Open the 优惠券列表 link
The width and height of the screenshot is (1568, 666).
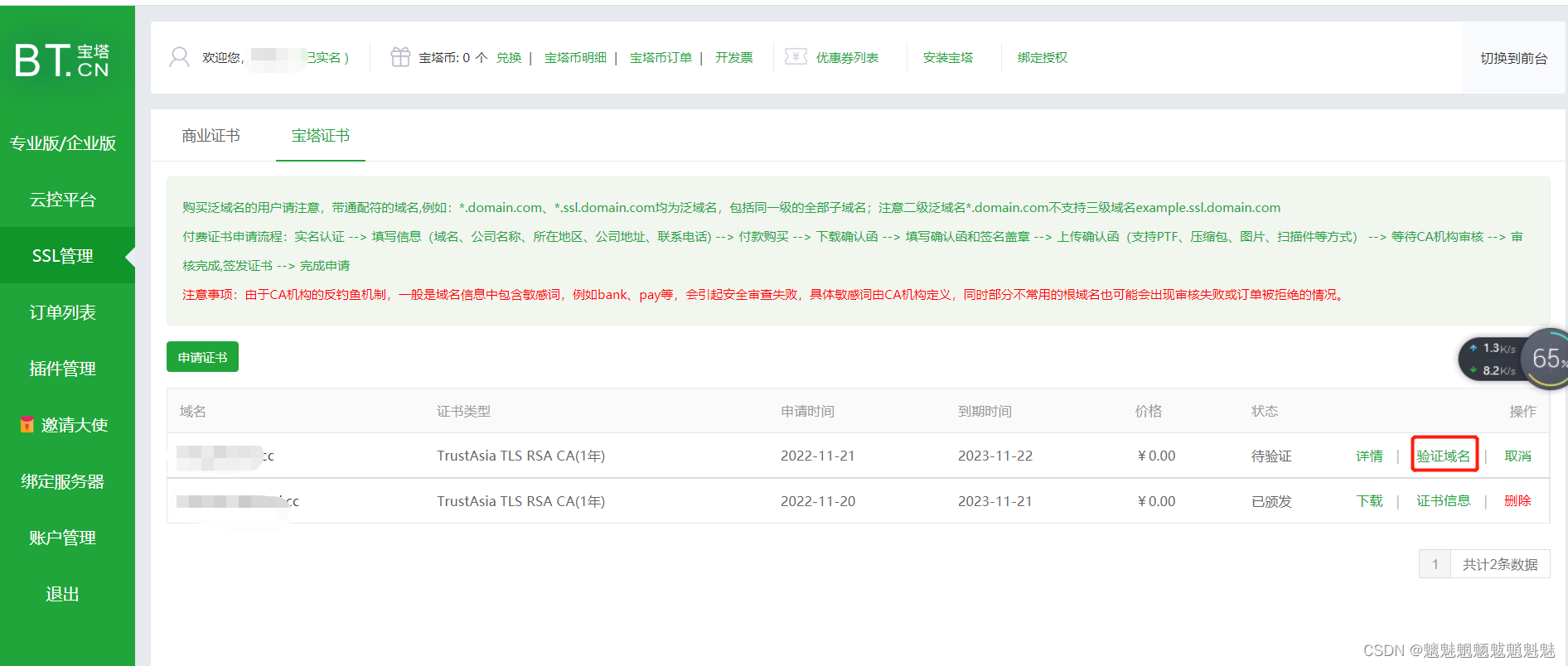(847, 58)
